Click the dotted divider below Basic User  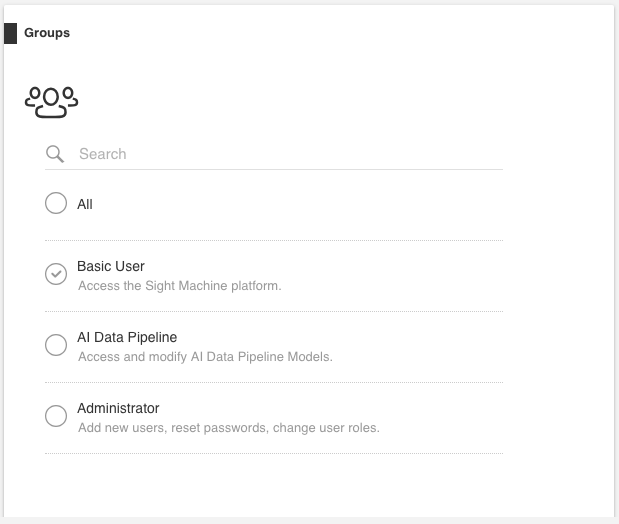273,311
